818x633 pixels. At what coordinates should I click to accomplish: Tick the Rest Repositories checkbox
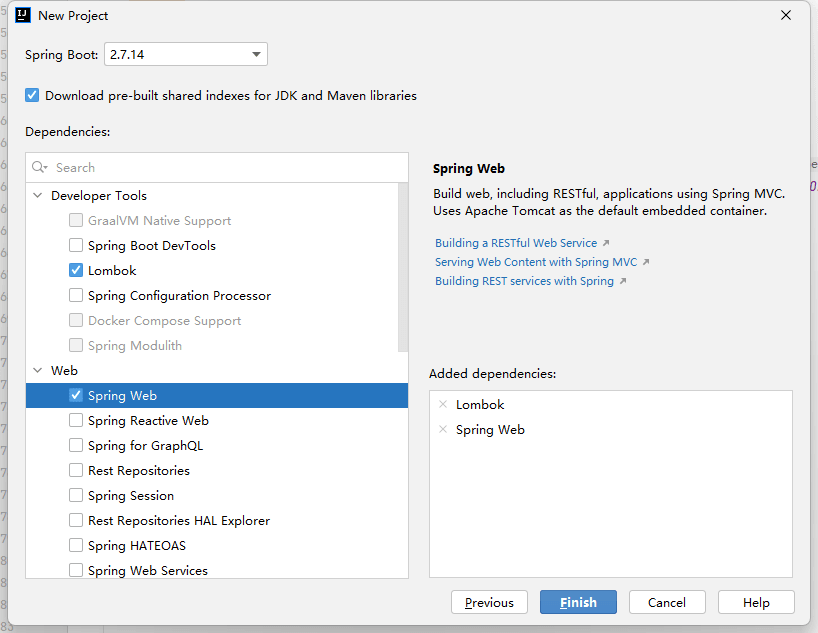(x=76, y=471)
